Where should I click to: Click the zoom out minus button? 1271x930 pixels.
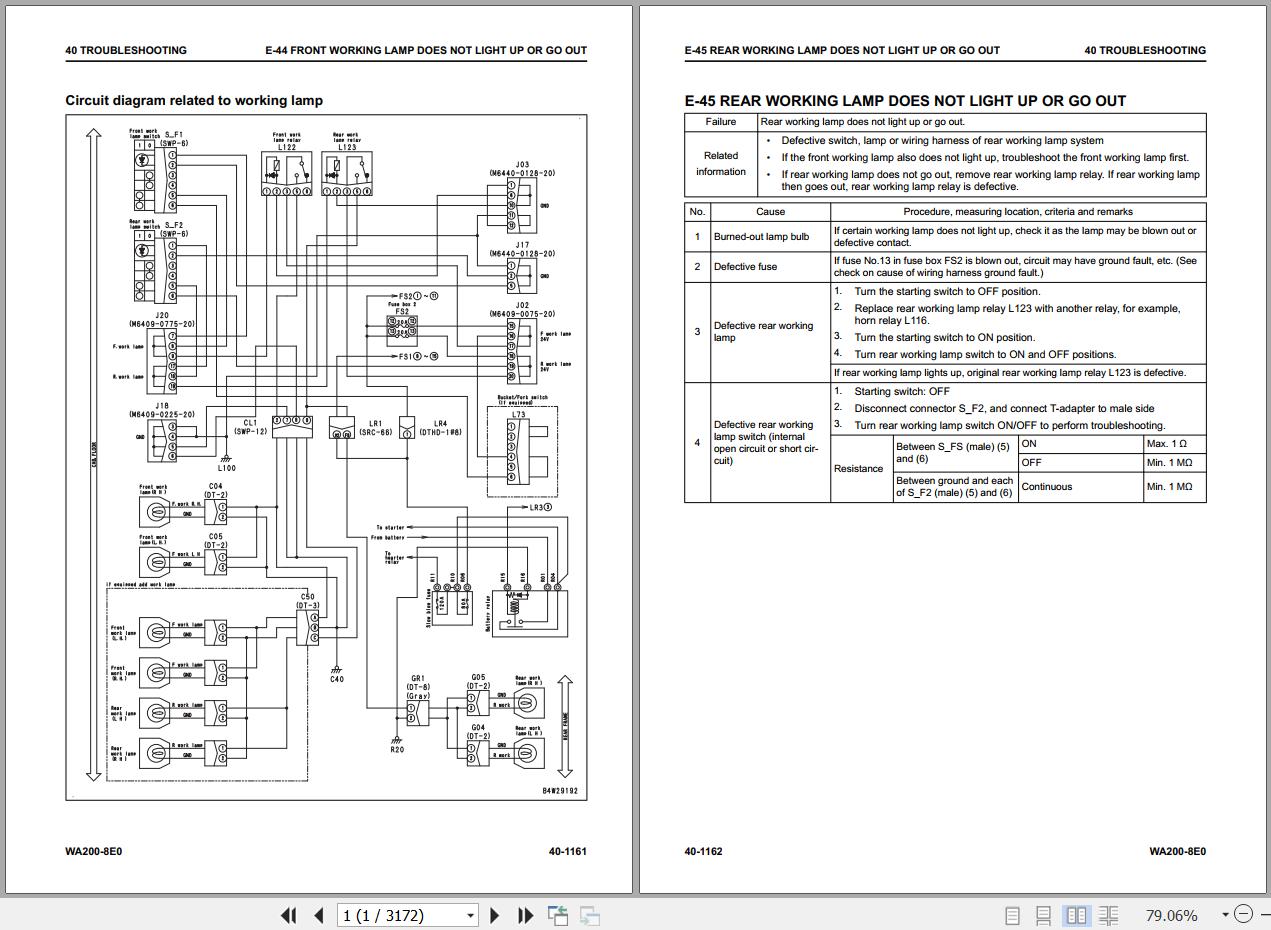point(1243,914)
